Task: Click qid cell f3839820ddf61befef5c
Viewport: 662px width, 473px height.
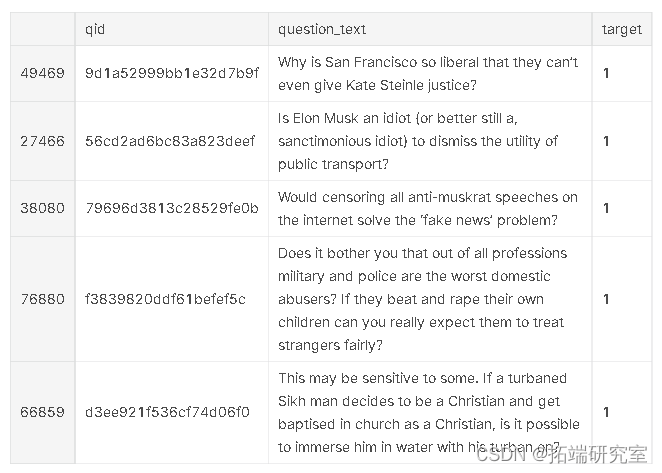Action: (165, 299)
